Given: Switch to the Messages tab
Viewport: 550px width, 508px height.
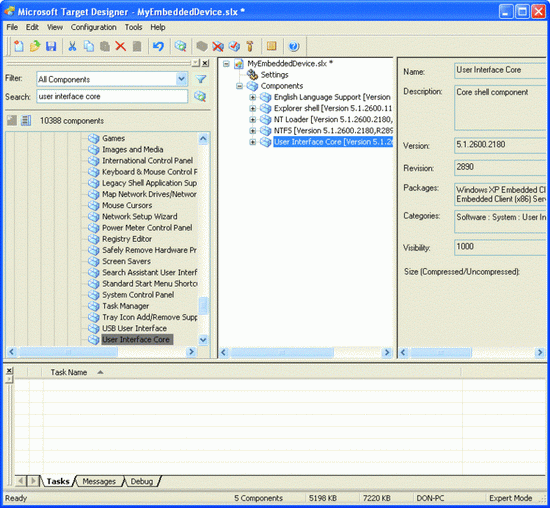Looking at the screenshot, I should pyautogui.click(x=99, y=481).
